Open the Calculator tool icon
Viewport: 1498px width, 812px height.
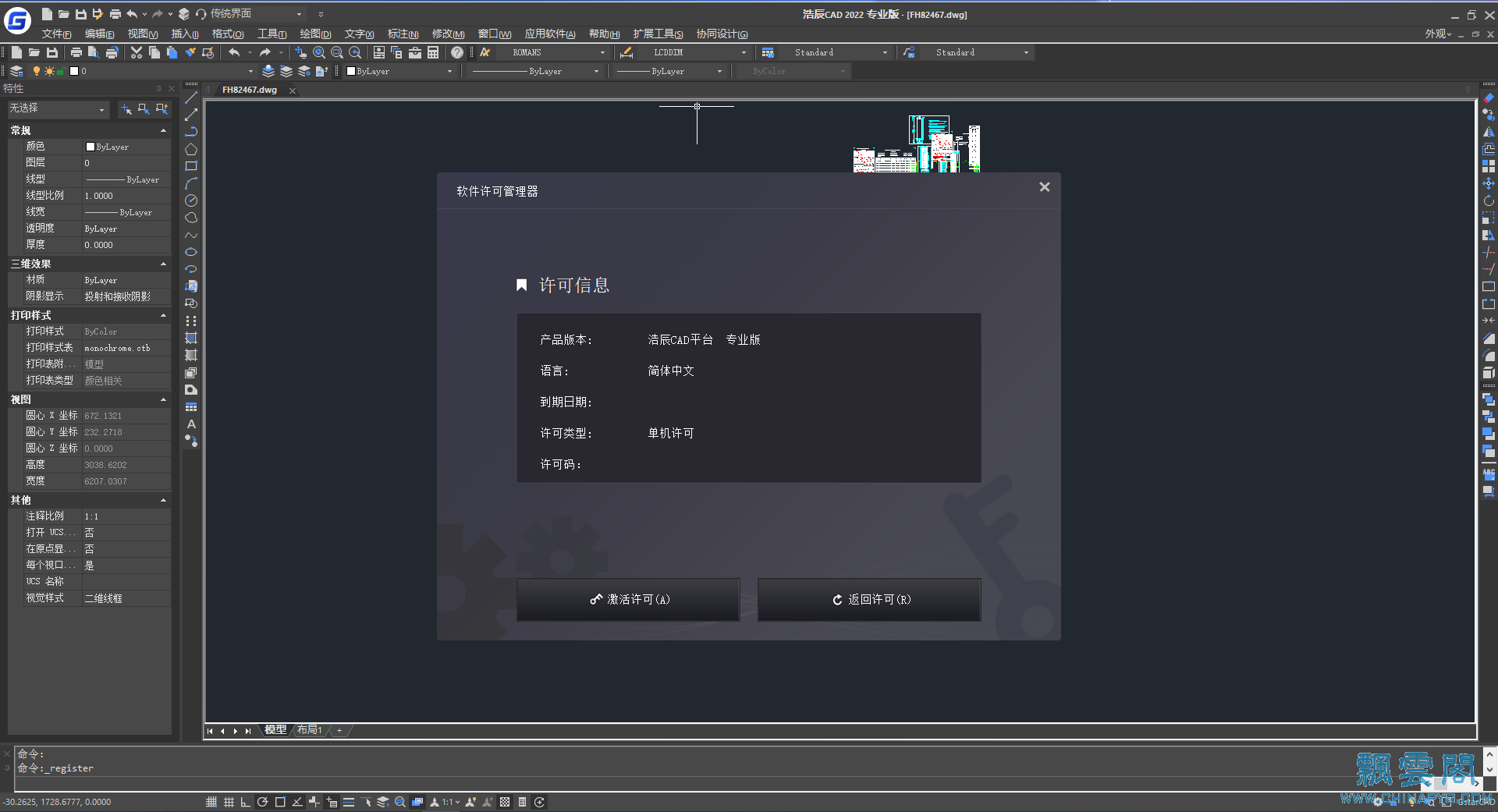pyautogui.click(x=433, y=52)
